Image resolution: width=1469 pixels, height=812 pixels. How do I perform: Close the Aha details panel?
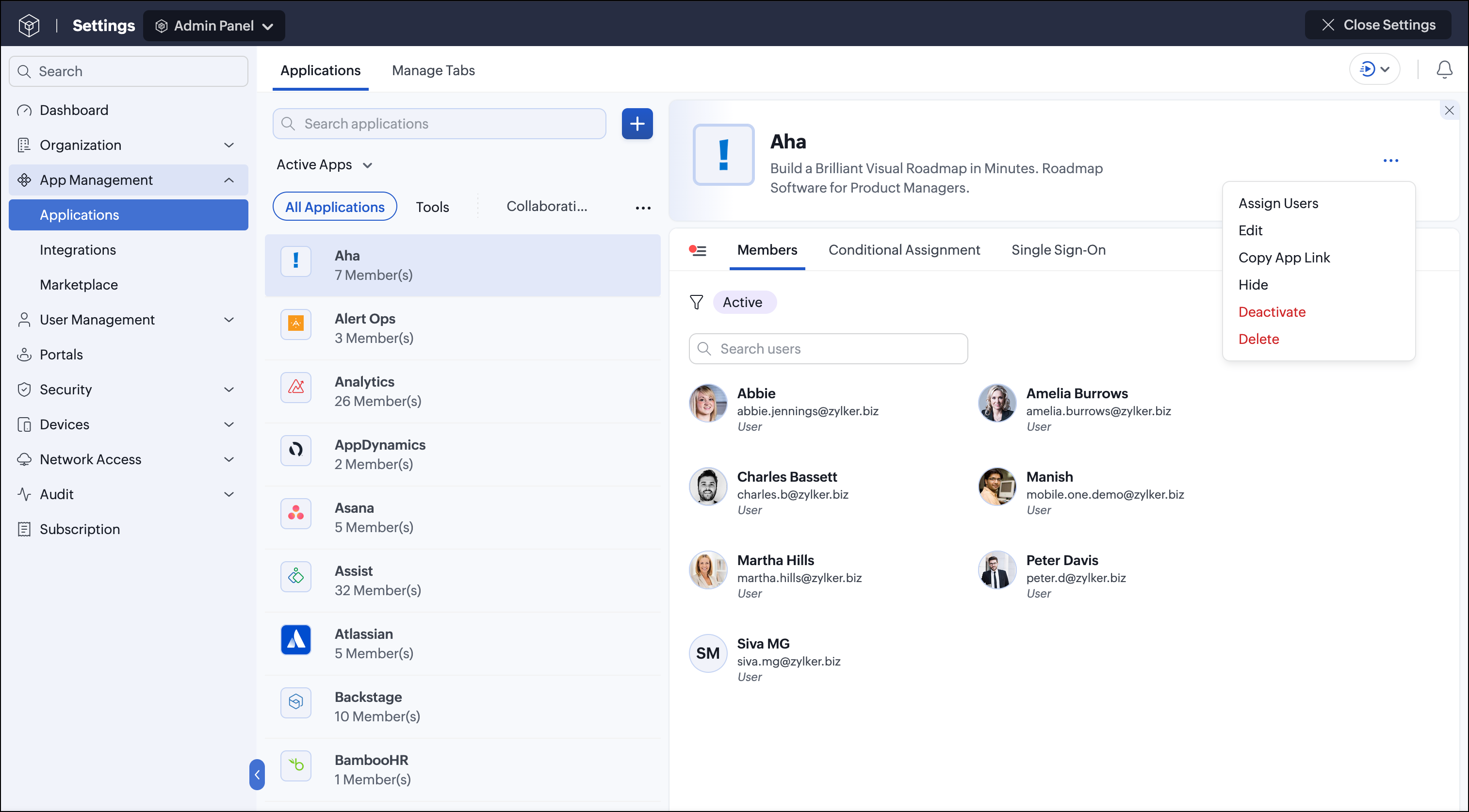pos(1449,110)
